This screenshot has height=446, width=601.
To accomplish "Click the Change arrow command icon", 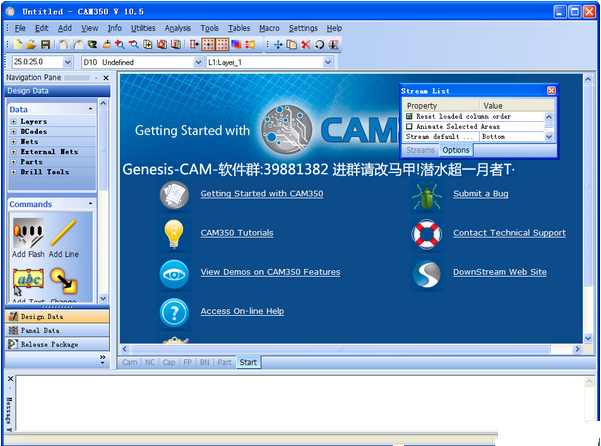I will (64, 281).
